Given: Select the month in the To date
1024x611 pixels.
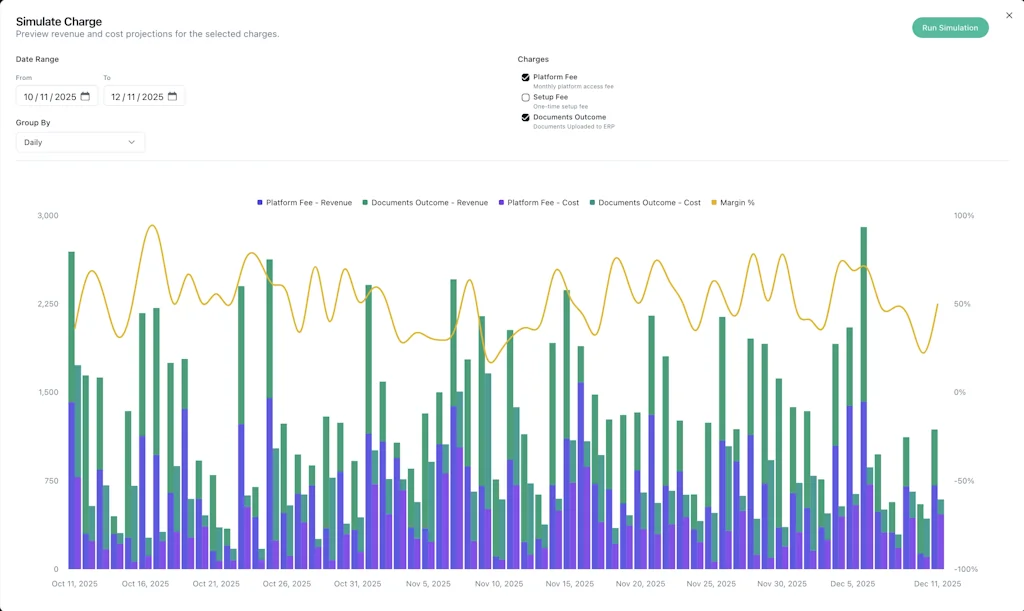Looking at the screenshot, I should click(115, 97).
